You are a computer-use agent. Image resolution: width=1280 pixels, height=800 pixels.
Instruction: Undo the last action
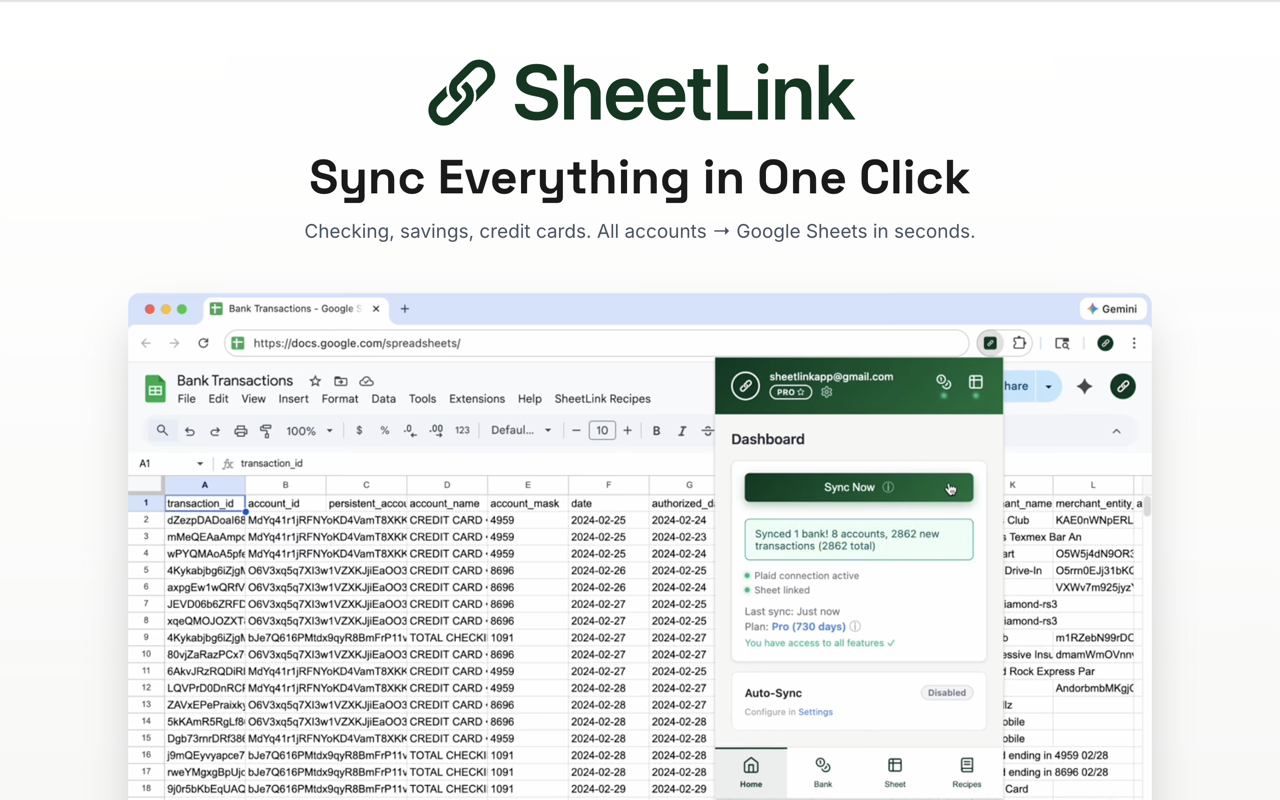pyautogui.click(x=189, y=431)
